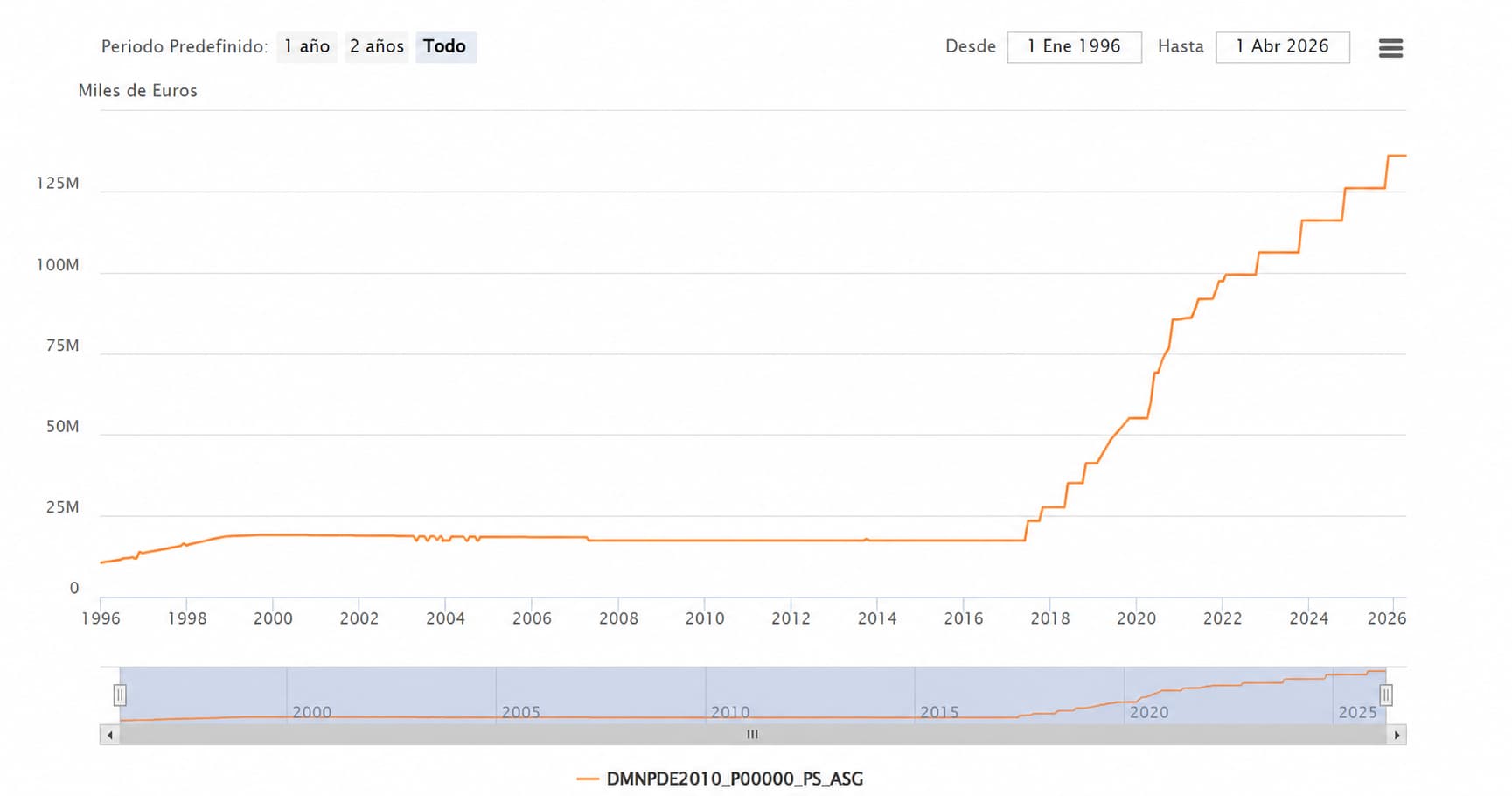Screen dimensions: 1512x796
Task: Click the 'Miles de Euros' axis title
Action: pyautogui.click(x=138, y=90)
